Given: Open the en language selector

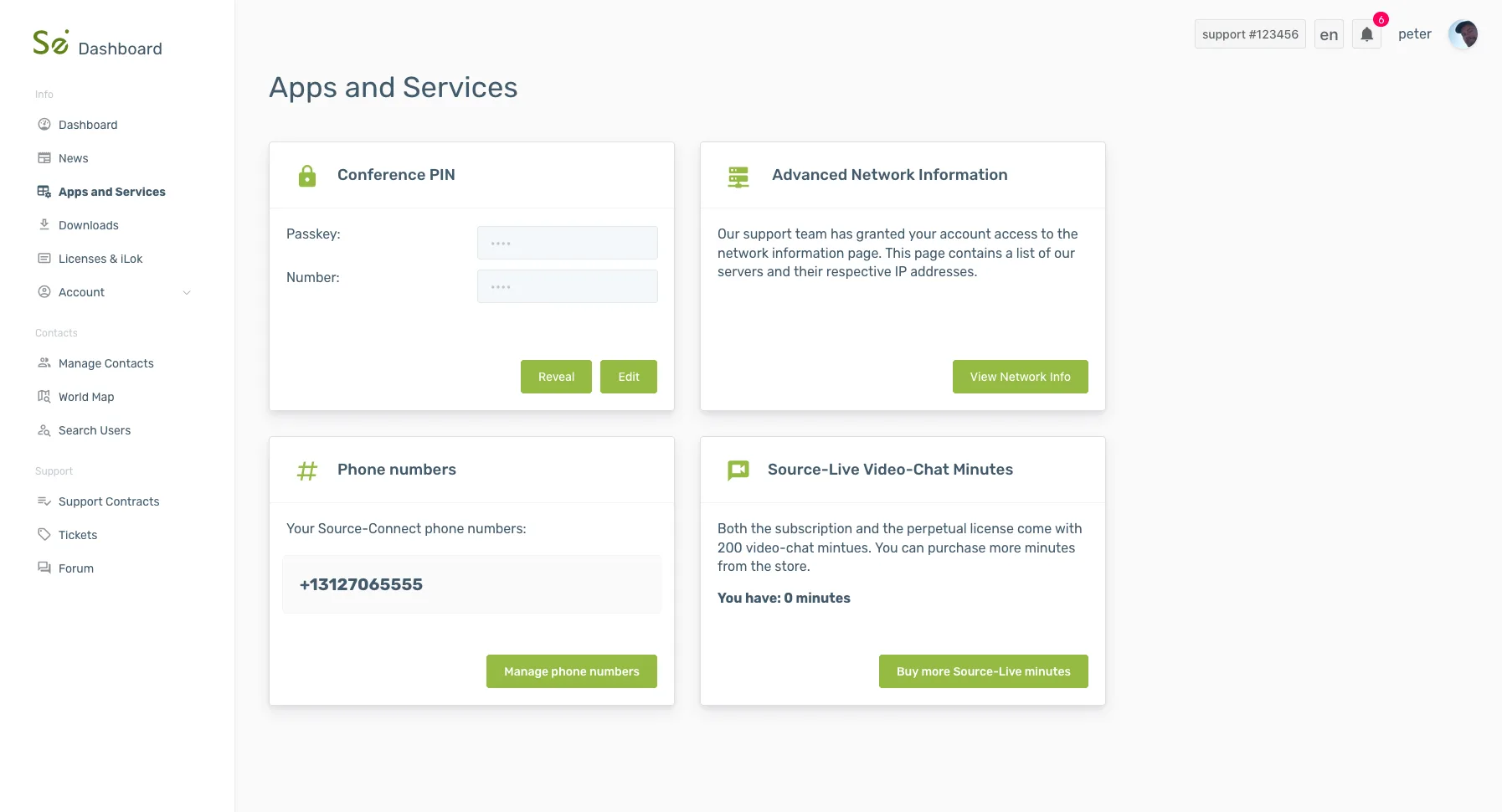Looking at the screenshot, I should [1329, 34].
